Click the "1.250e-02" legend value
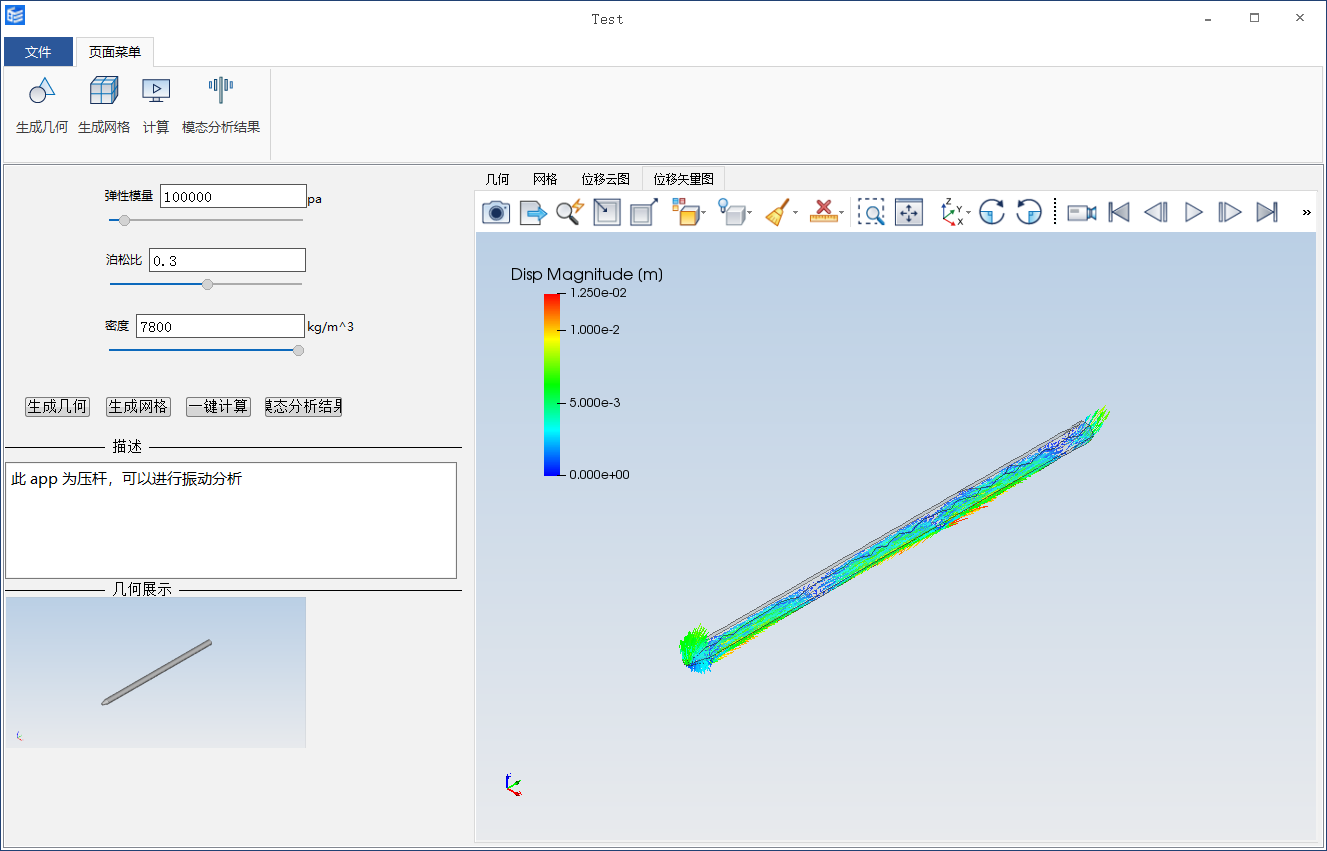 click(x=598, y=293)
